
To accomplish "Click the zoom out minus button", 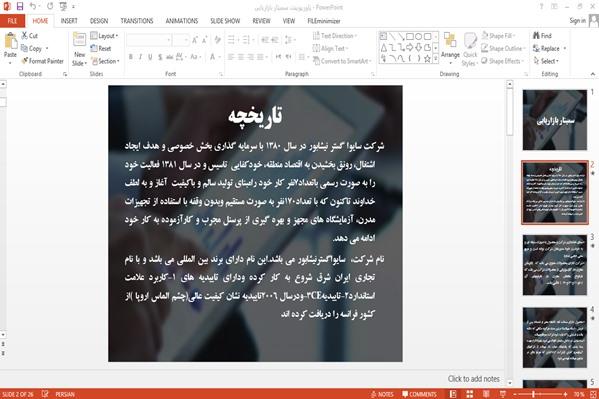I will 515,394.
